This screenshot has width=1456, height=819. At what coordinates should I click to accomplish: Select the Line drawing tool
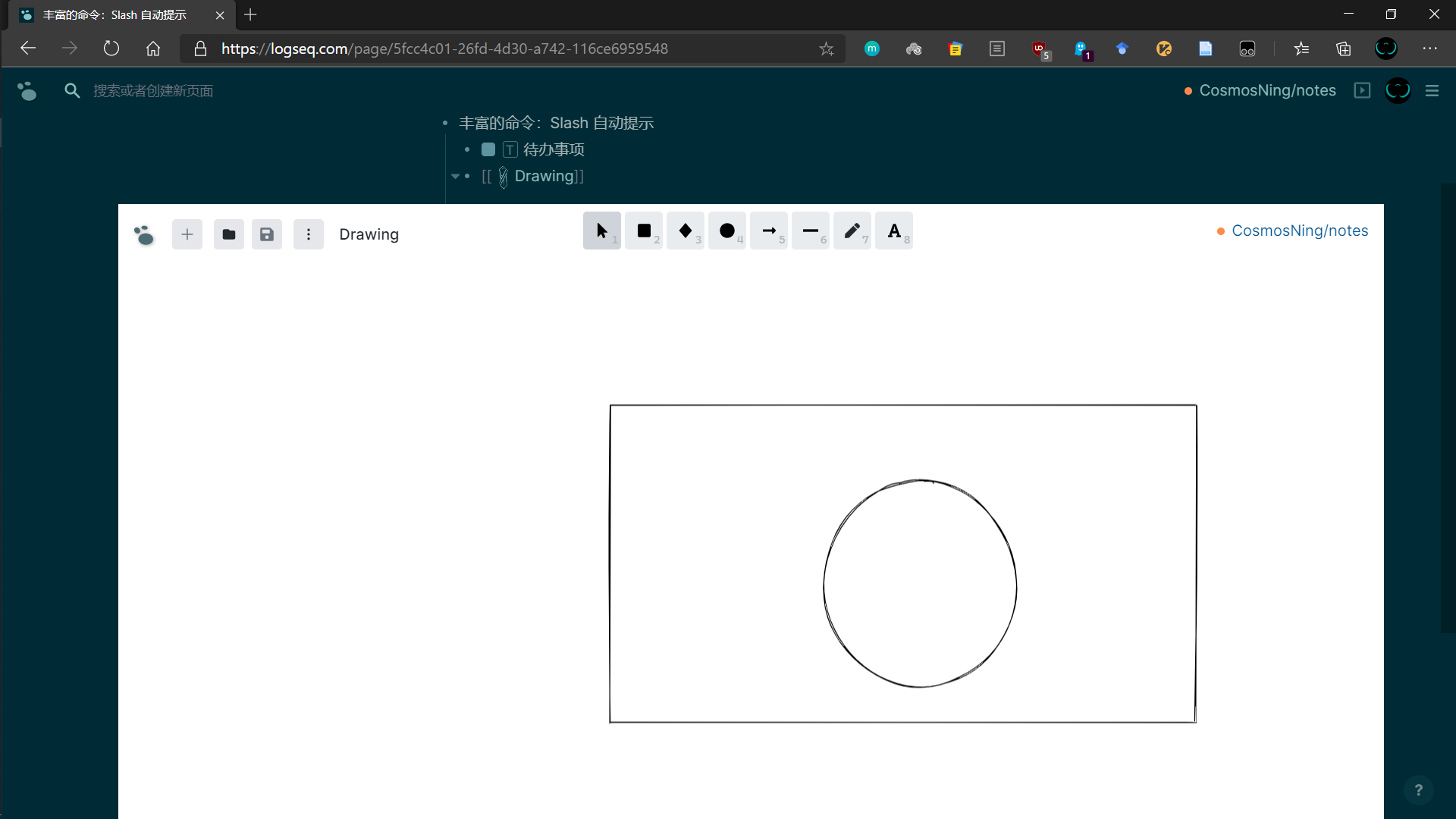810,231
